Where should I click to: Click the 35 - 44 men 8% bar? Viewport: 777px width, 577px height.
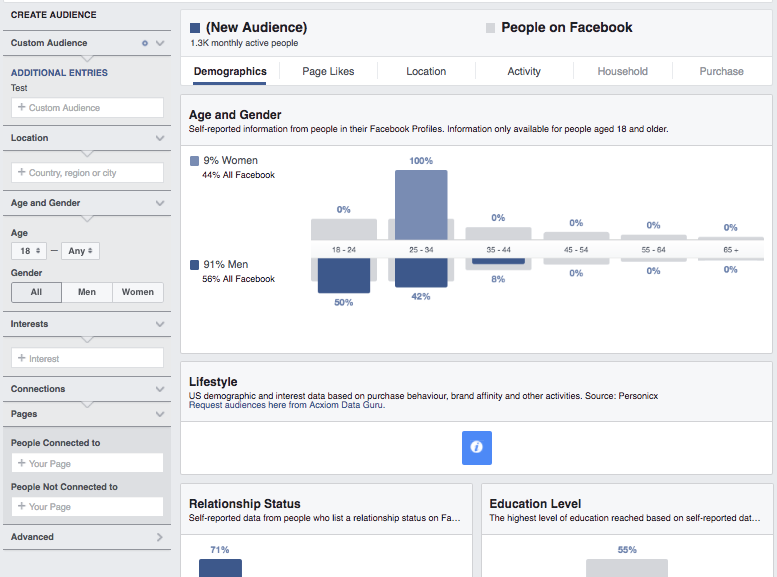pyautogui.click(x=499, y=261)
